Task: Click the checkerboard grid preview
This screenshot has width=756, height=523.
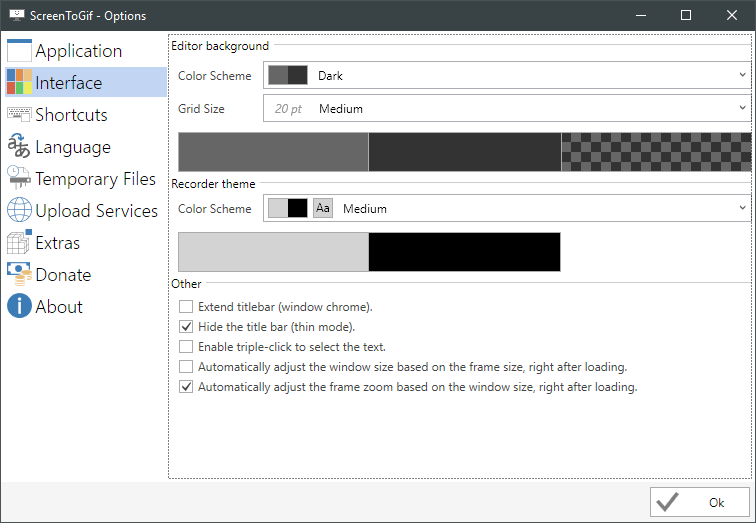Action: pos(656,152)
